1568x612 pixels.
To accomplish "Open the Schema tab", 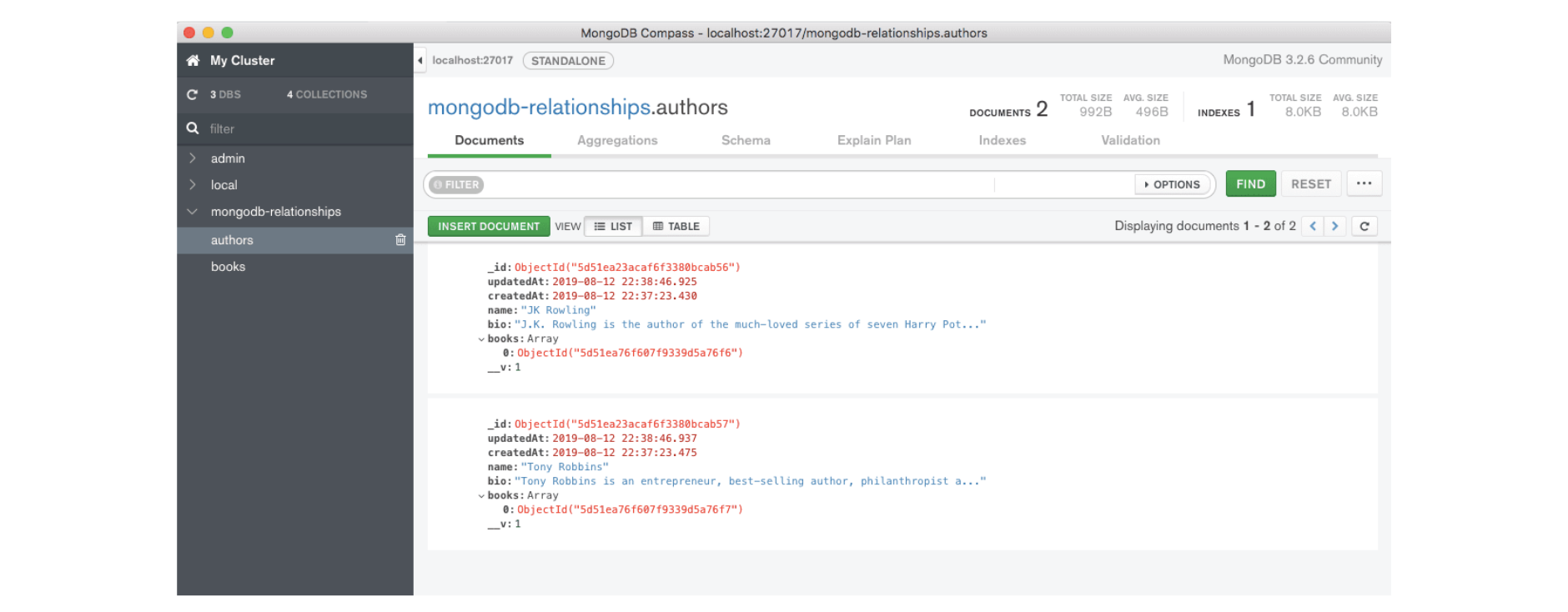I will (x=746, y=140).
